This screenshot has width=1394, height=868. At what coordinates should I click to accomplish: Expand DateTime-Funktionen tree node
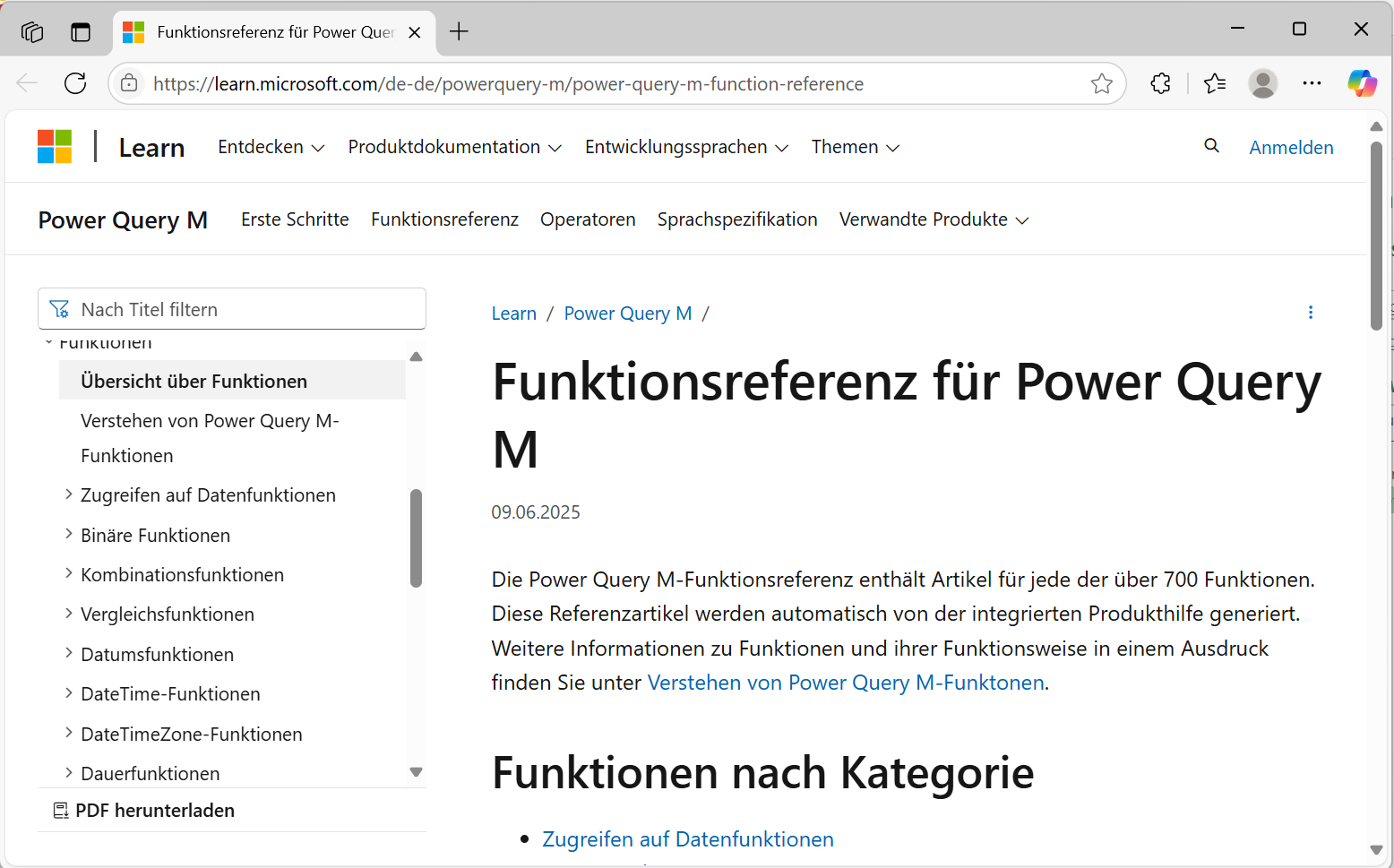(69, 693)
